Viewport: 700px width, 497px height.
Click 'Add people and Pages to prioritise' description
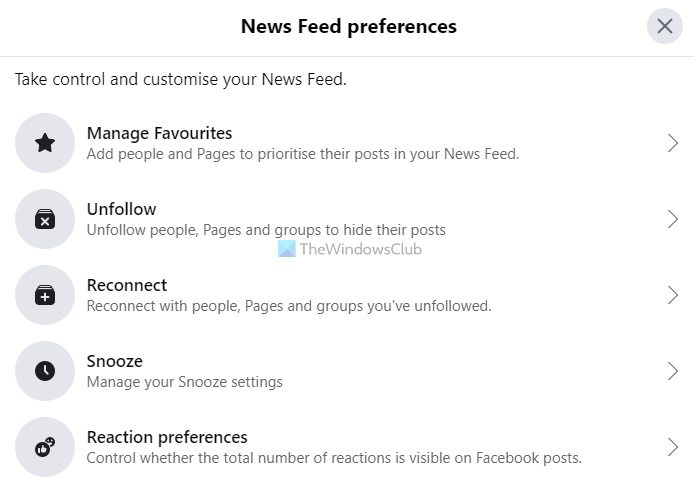click(x=302, y=154)
